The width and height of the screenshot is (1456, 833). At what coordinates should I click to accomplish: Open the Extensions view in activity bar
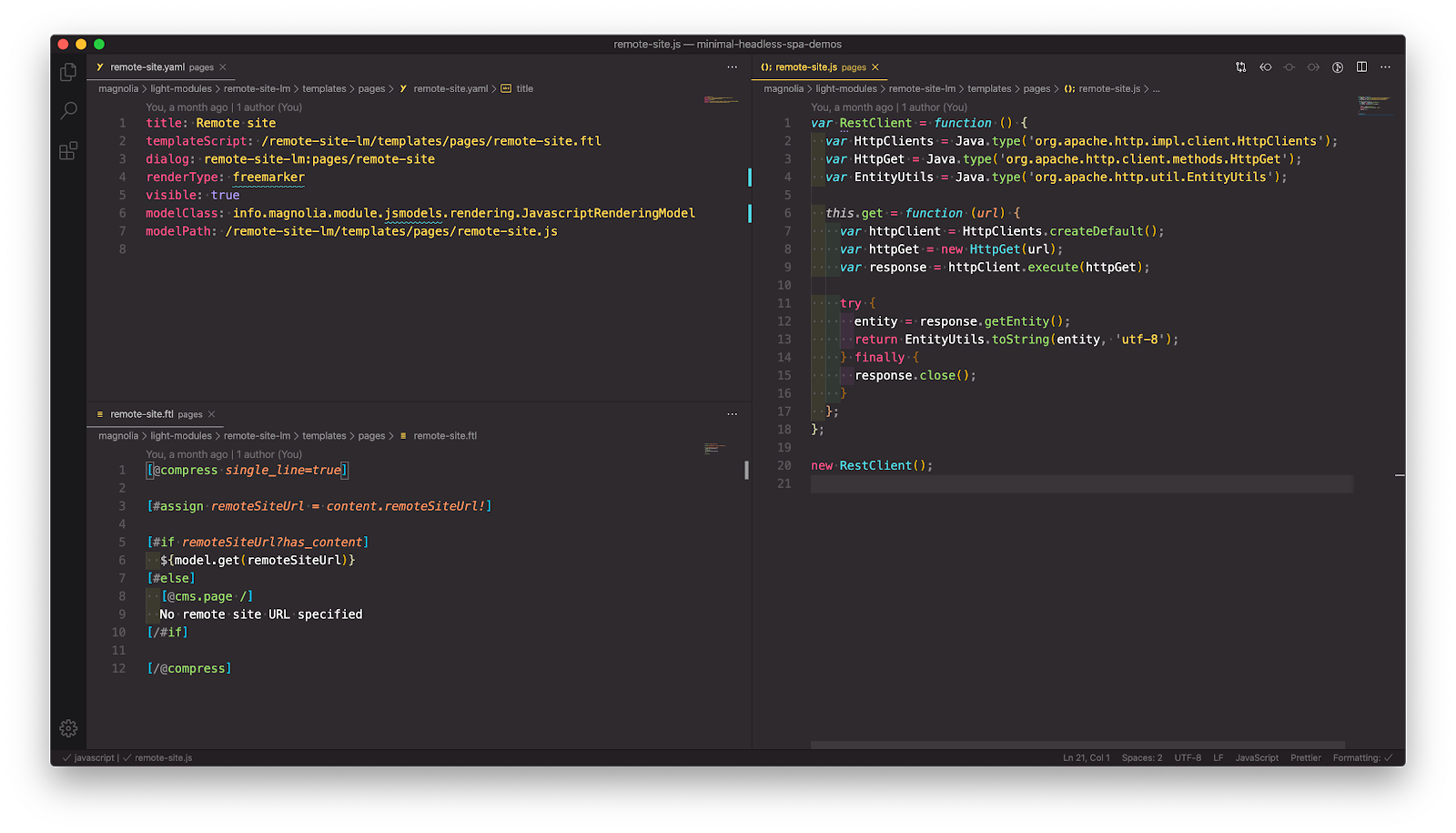(x=68, y=151)
